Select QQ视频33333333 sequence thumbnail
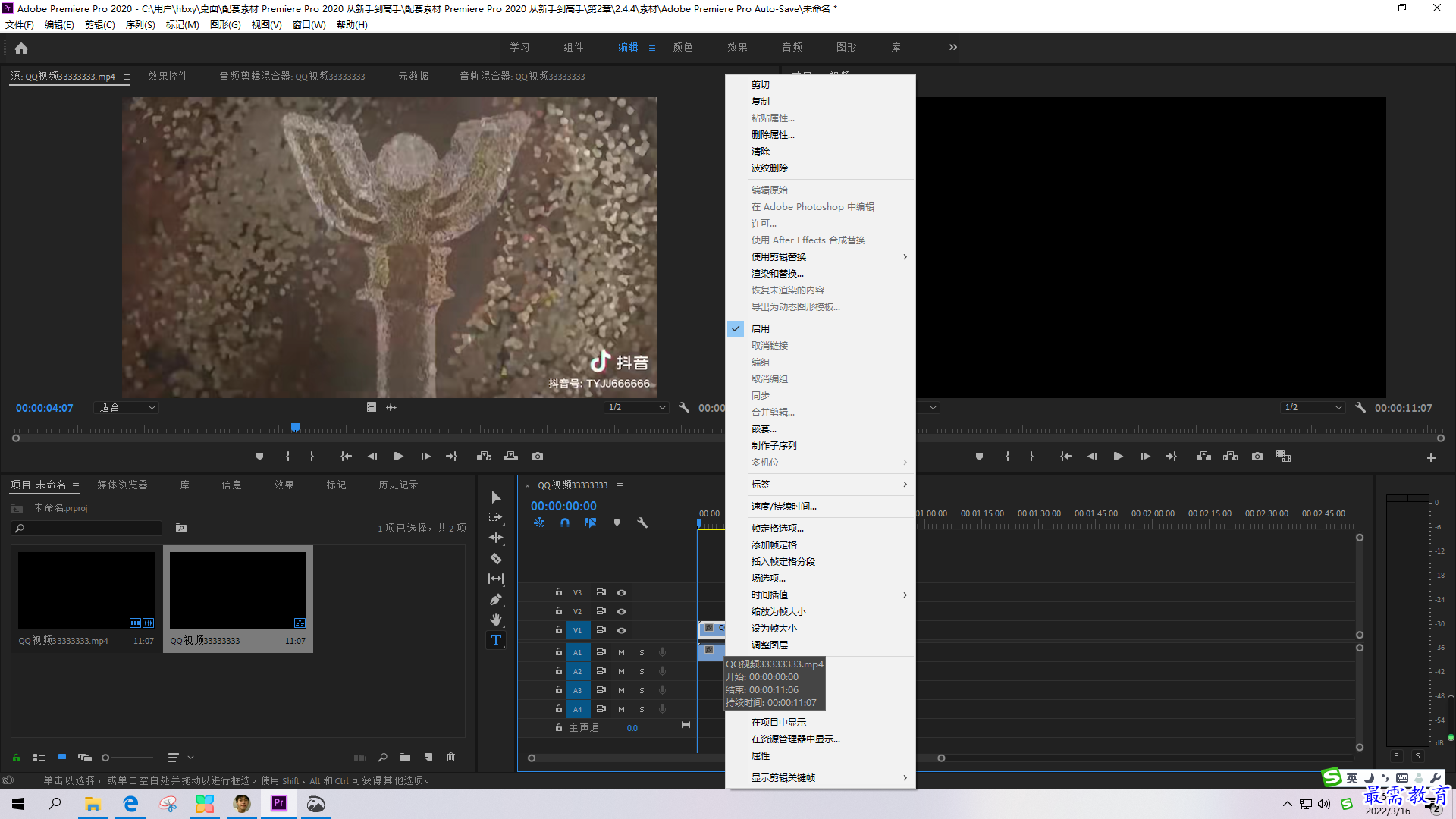The width and height of the screenshot is (1456, 819). coord(238,590)
